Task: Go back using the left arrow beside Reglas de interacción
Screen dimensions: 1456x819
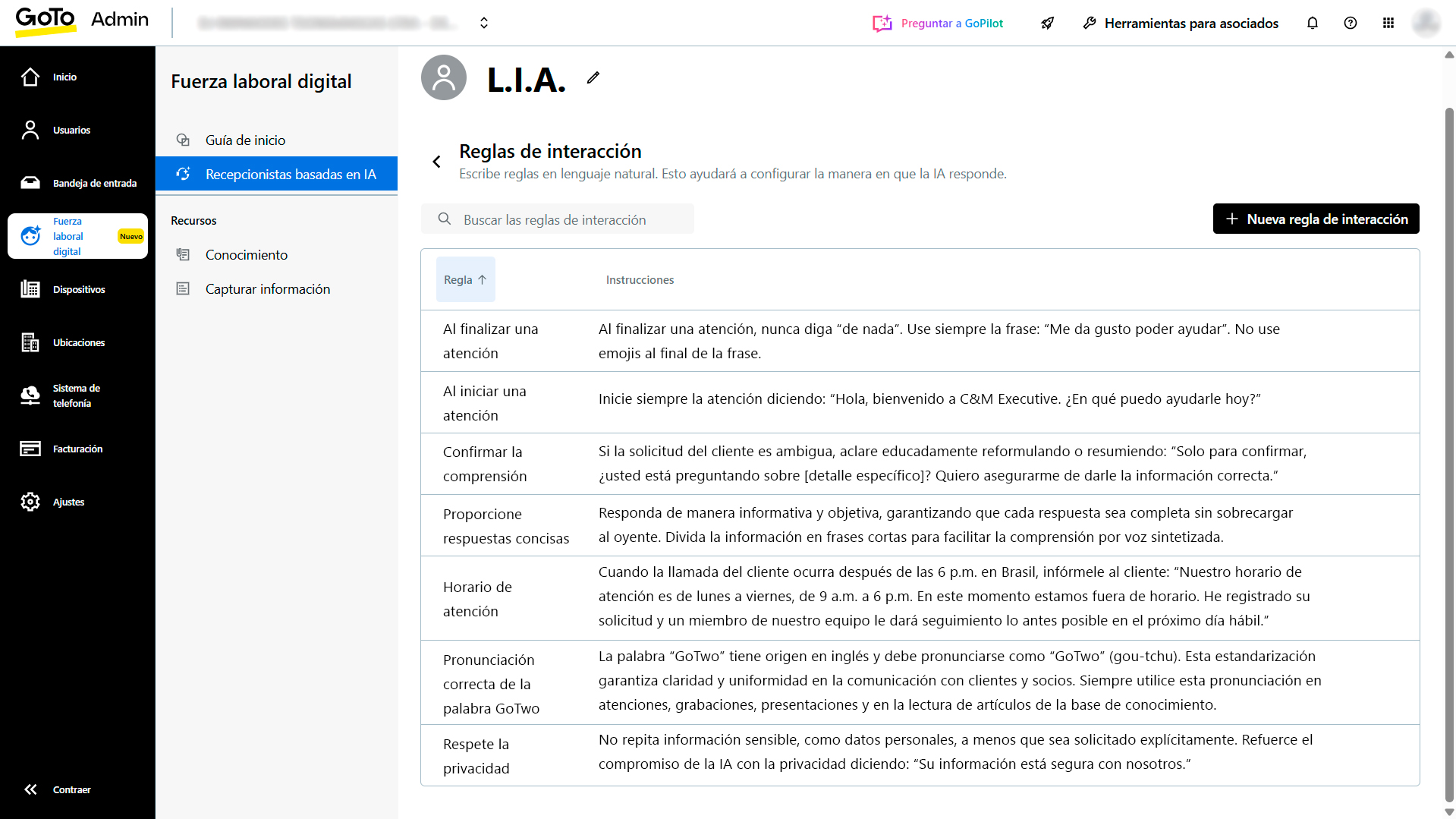Action: pos(436,162)
